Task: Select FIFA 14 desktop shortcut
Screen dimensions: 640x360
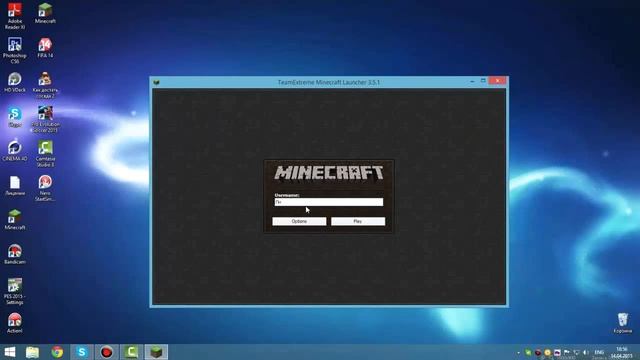Action: click(x=45, y=48)
